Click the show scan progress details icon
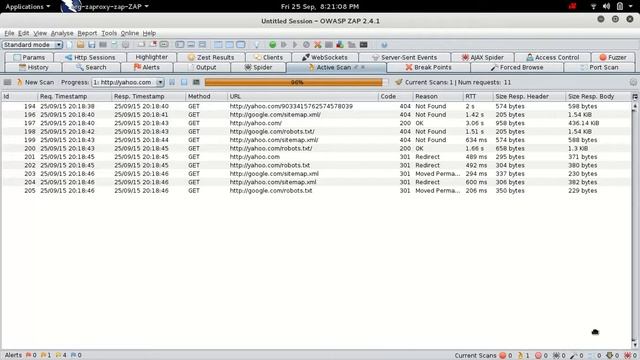The width and height of the screenshot is (640, 360). click(196, 82)
